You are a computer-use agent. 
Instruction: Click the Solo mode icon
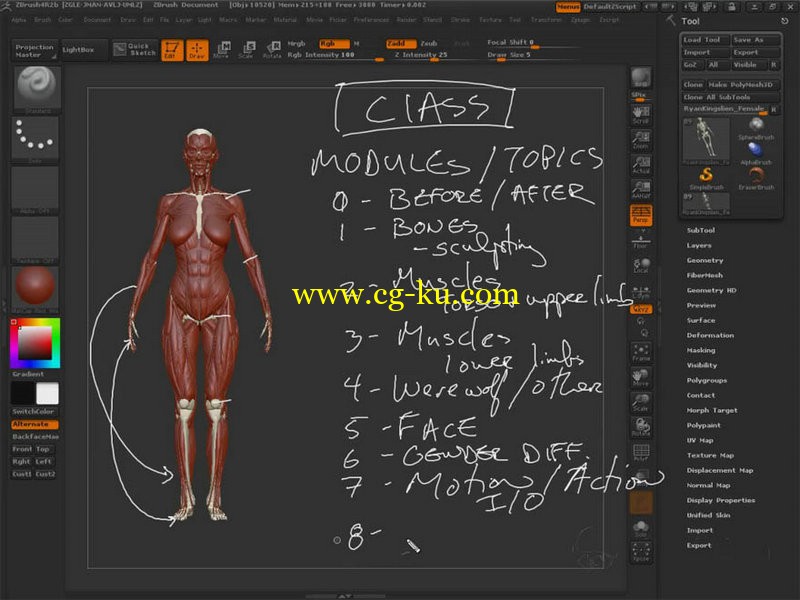pos(641,528)
